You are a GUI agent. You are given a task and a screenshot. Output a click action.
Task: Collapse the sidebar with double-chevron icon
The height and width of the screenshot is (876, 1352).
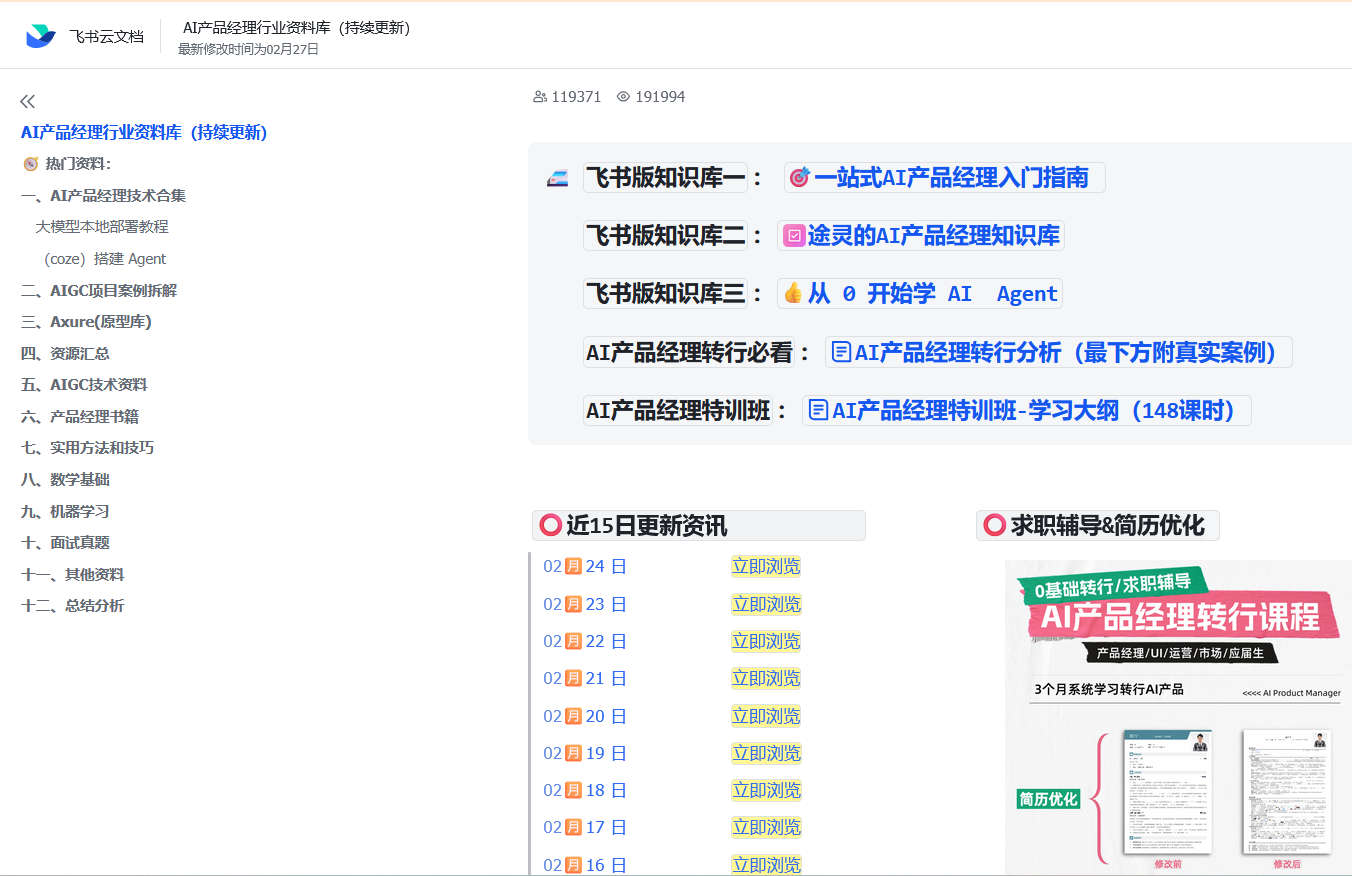(28, 101)
